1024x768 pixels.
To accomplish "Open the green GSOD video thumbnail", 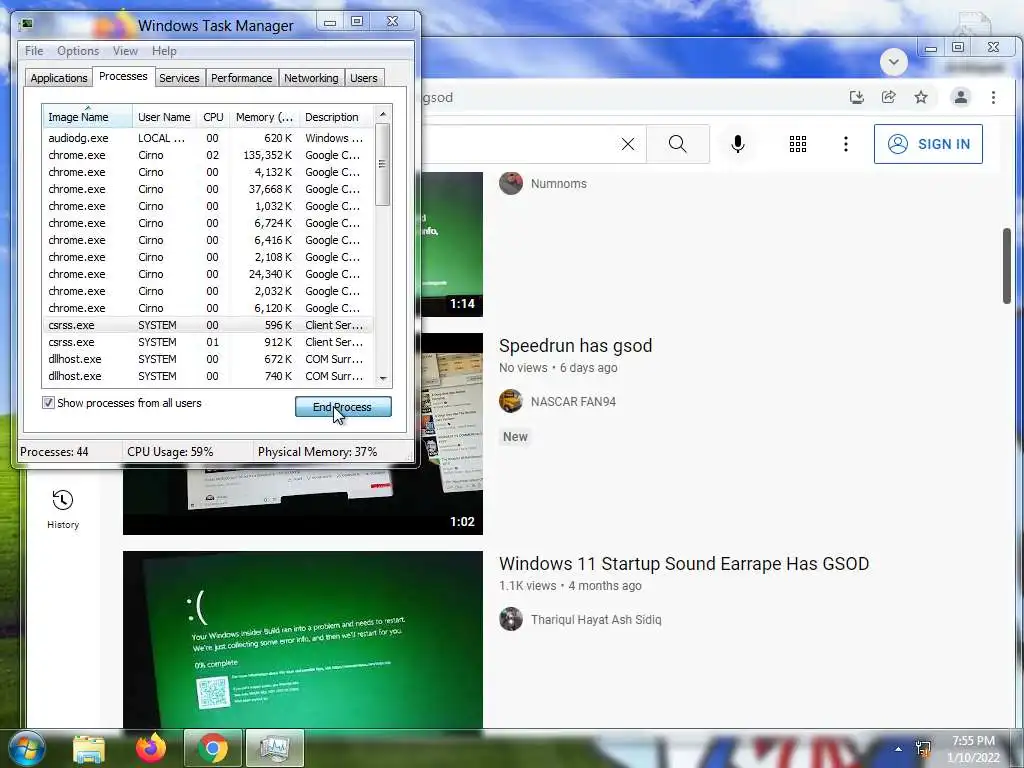I will (303, 639).
